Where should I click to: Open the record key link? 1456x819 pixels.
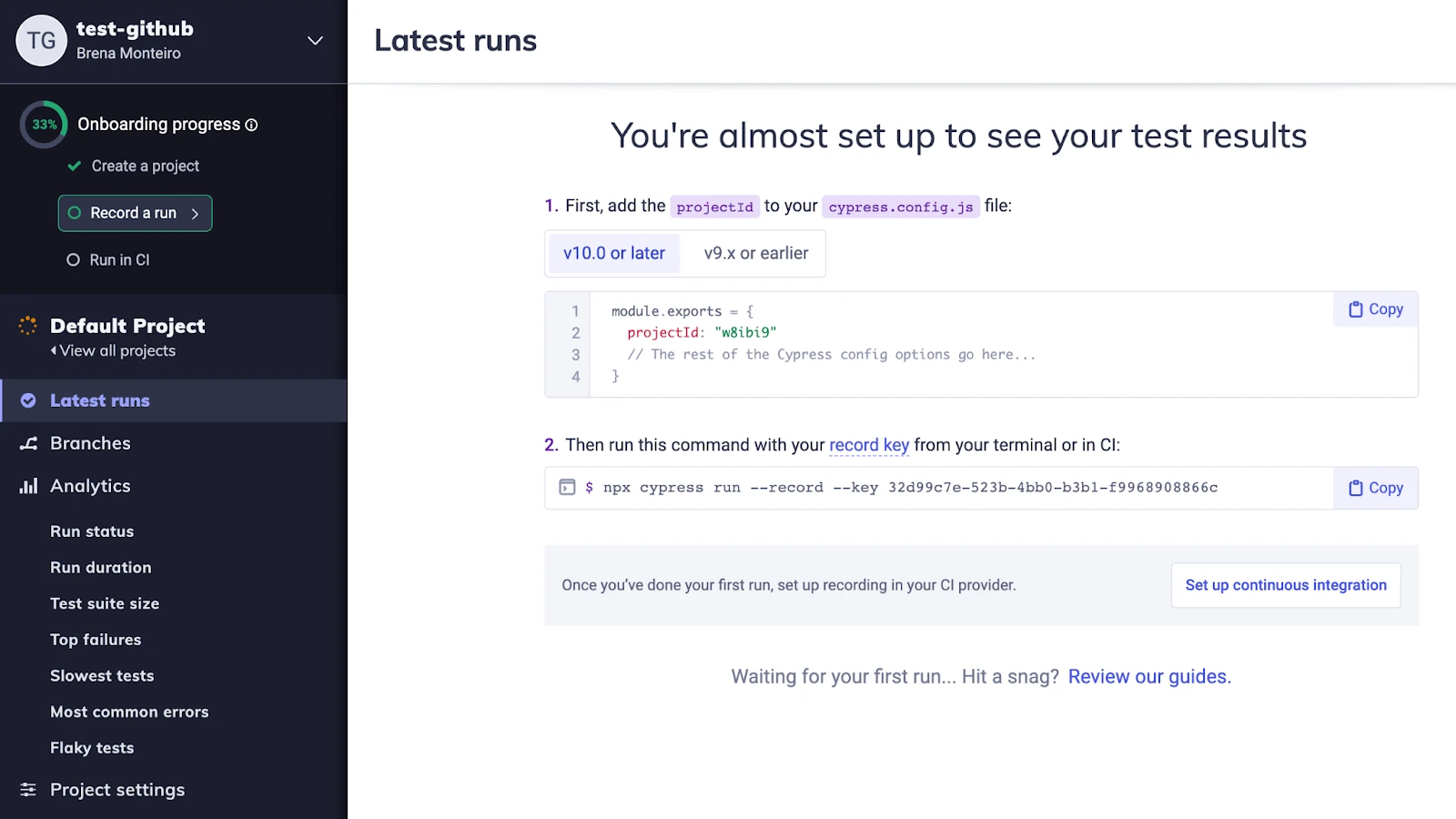tap(869, 445)
